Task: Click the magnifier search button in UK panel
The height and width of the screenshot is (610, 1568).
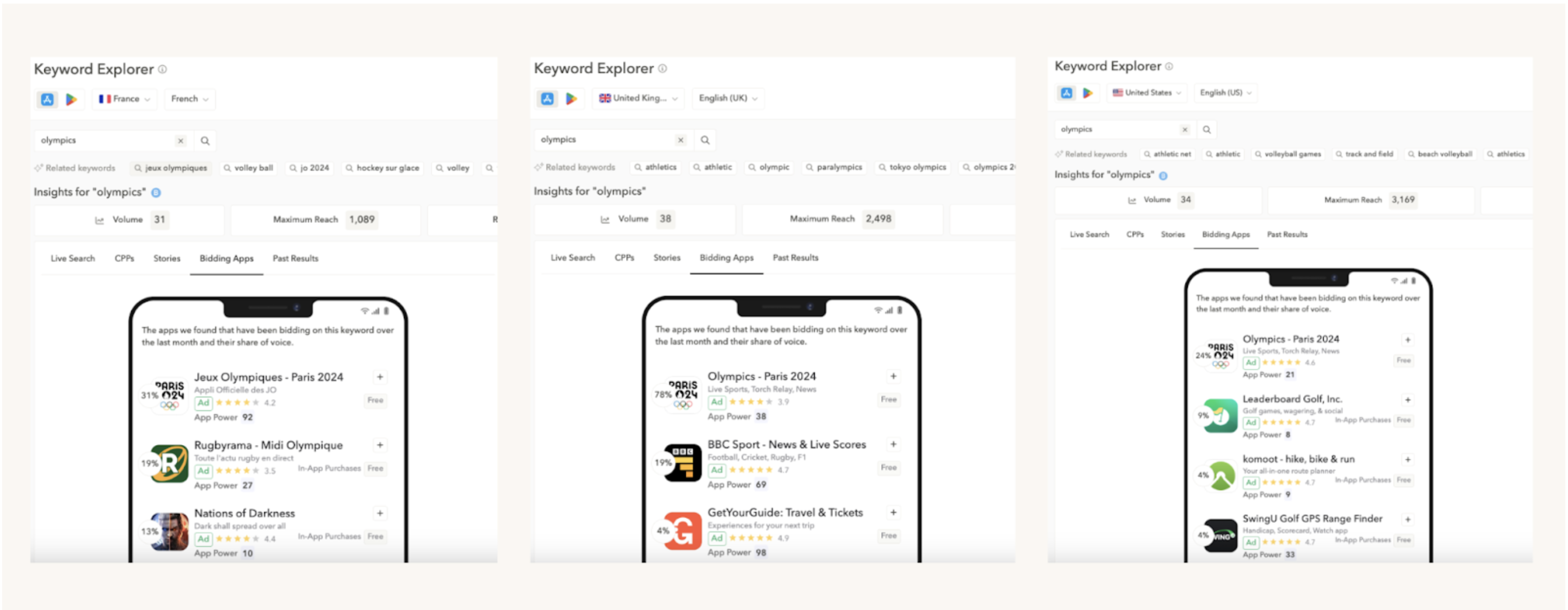Action: [705, 140]
